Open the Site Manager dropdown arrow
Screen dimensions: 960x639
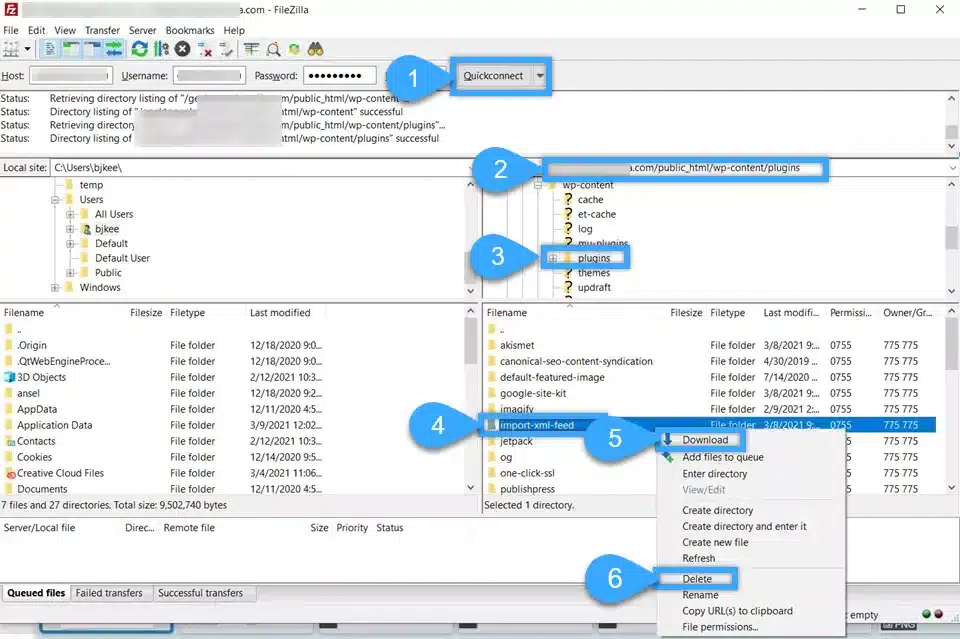(x=28, y=49)
